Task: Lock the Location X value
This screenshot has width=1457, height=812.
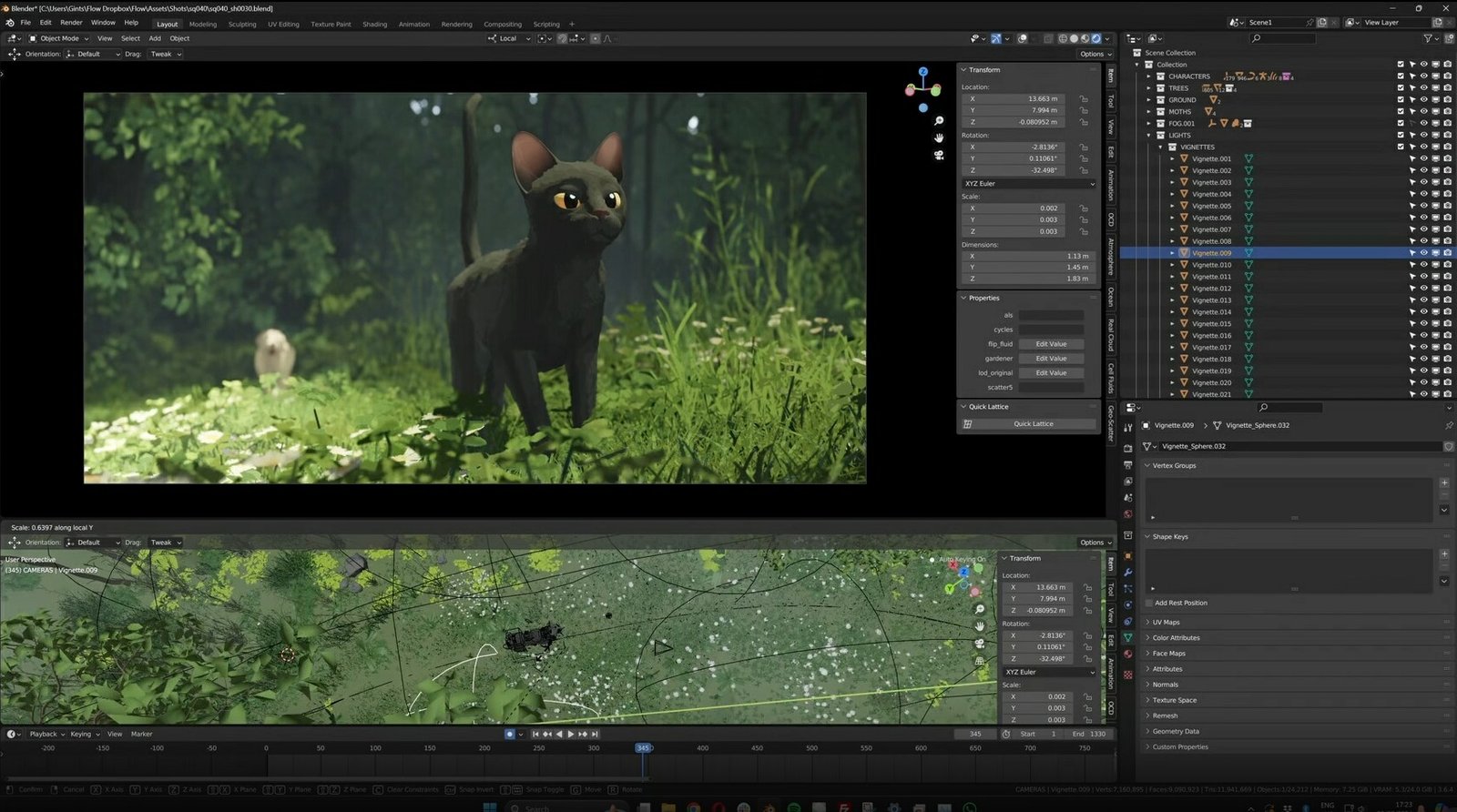Action: click(x=1084, y=98)
